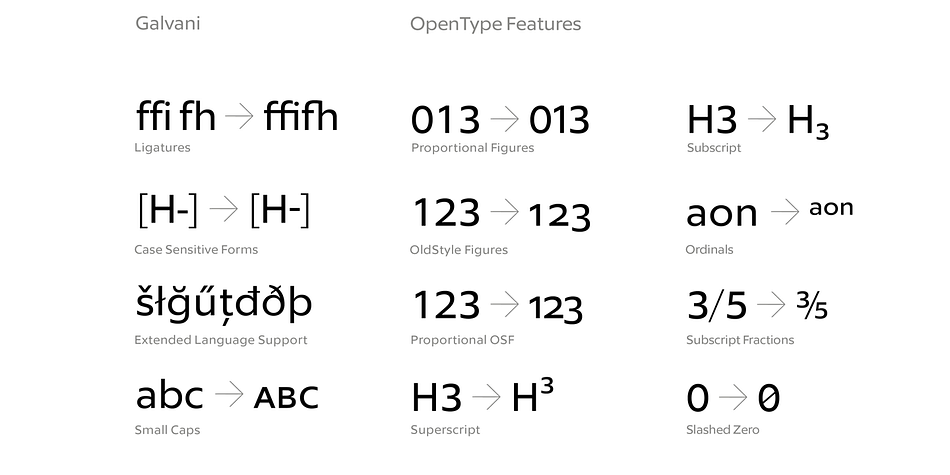This screenshot has width=950, height=475.
Task: Click the arrow in the OldStyle Figures sample
Action: click(x=505, y=211)
